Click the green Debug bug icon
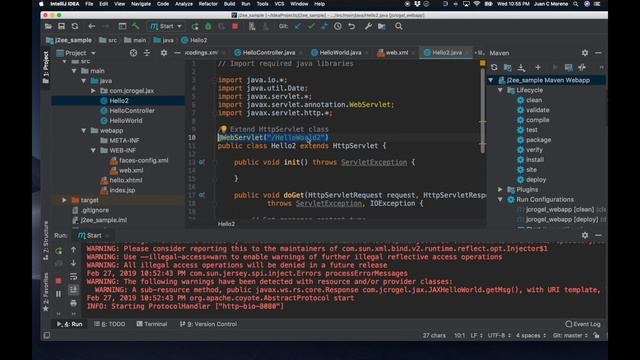 pos(208,27)
